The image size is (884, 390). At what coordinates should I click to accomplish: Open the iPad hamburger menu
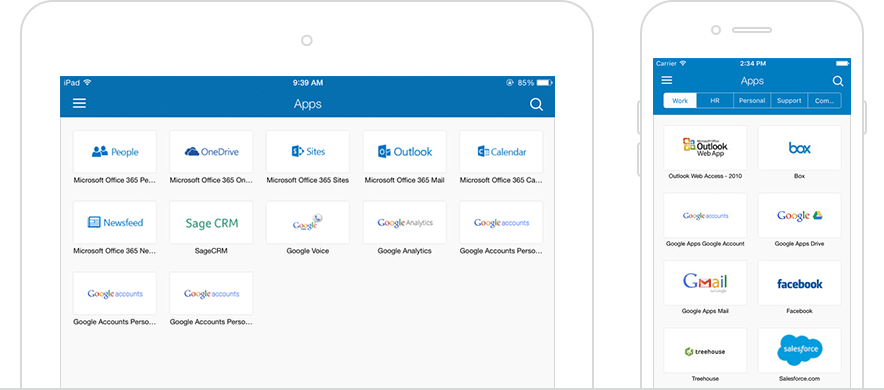click(x=79, y=103)
